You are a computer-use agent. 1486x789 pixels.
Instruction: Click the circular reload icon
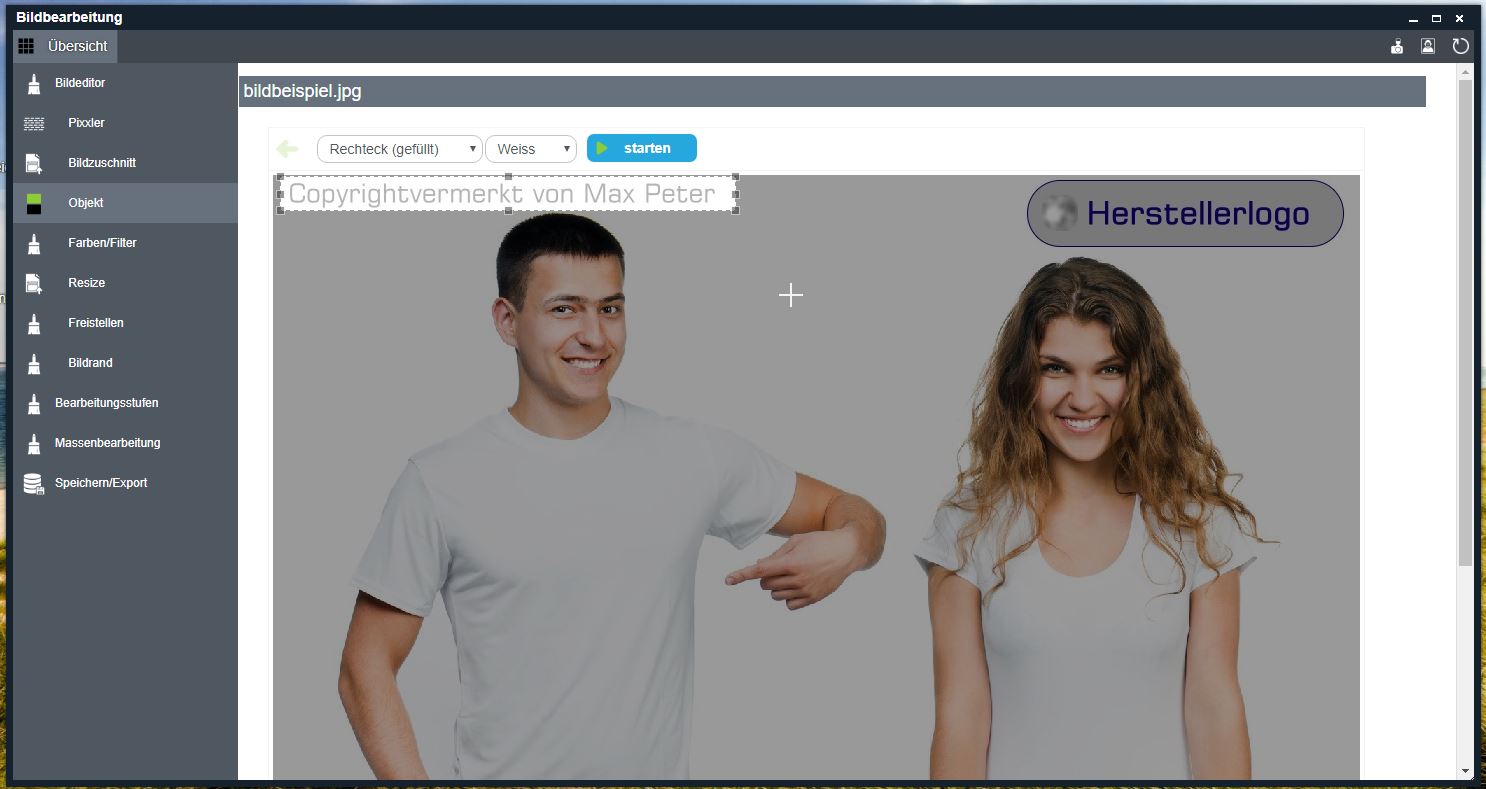pyautogui.click(x=1460, y=46)
